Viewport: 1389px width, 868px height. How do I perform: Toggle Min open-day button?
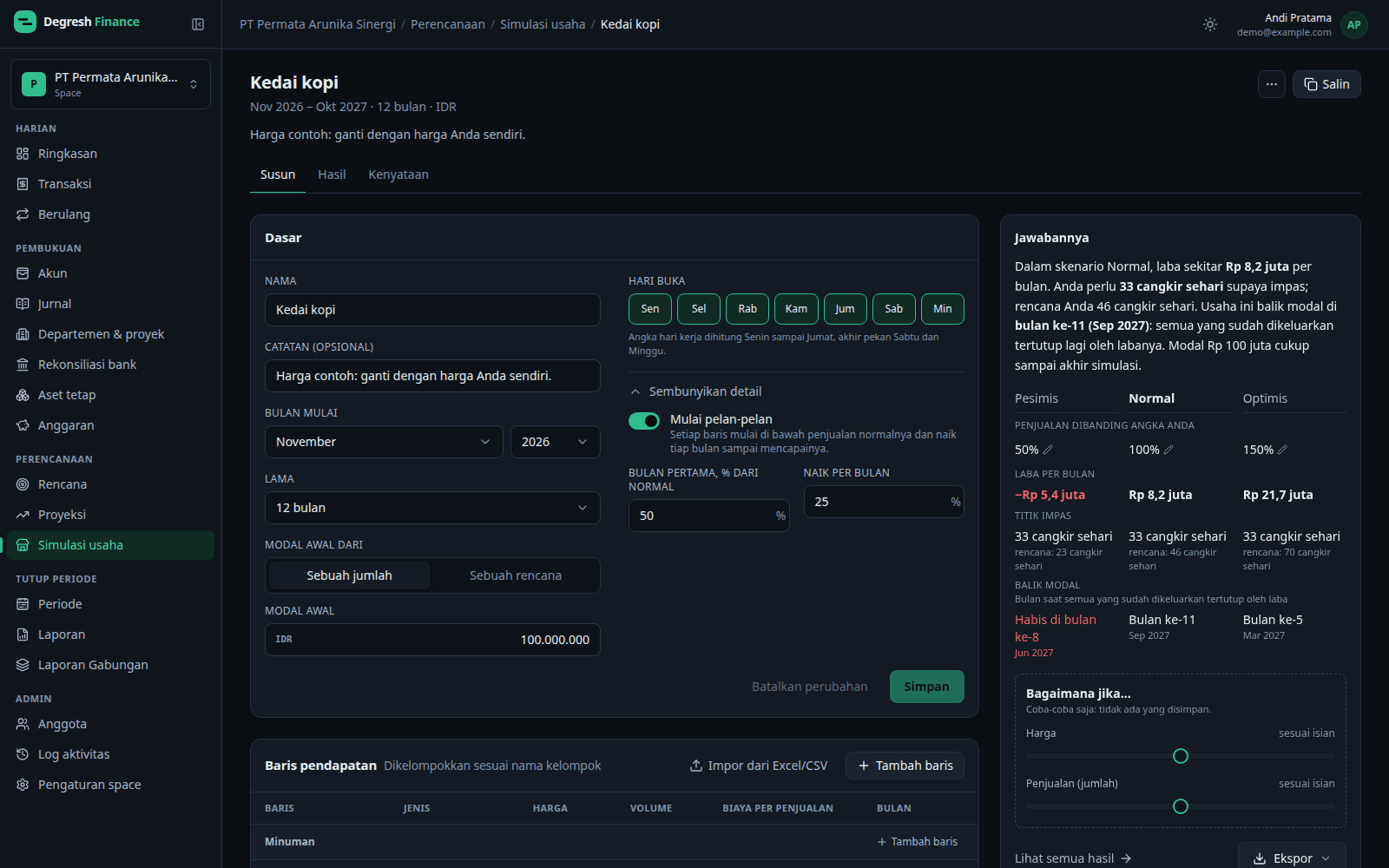pos(943,309)
